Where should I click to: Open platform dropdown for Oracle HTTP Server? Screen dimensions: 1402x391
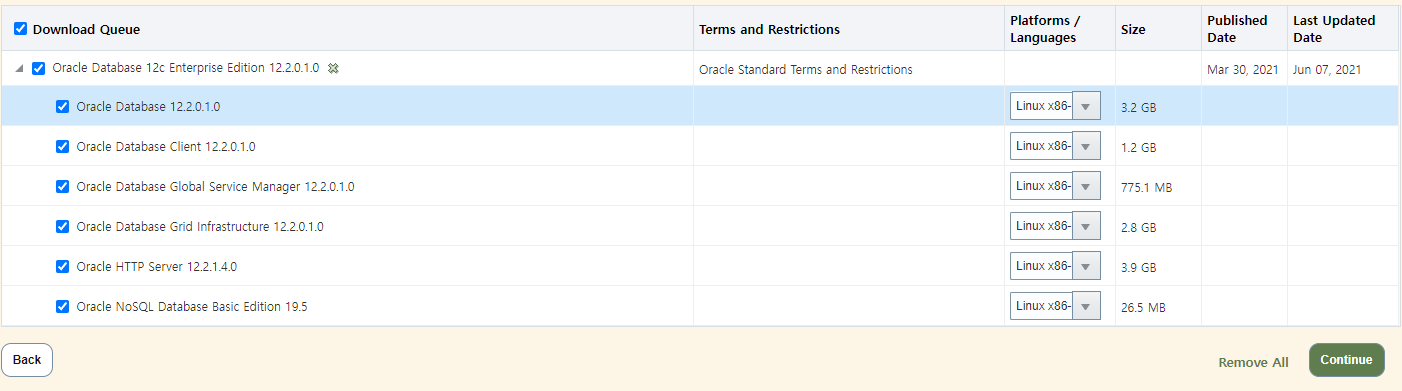1055,266
